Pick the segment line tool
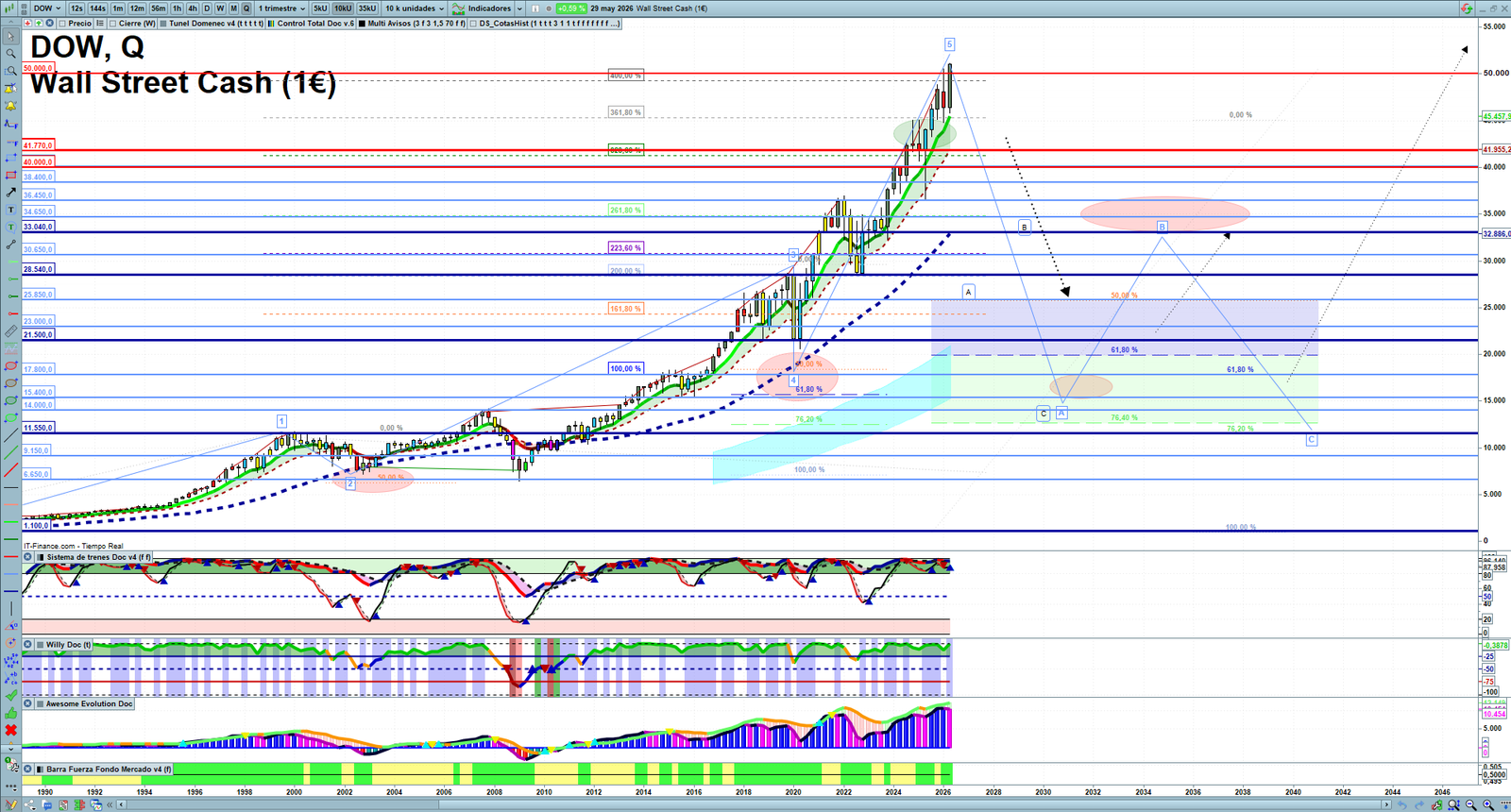The image size is (1511, 812). 10,245
